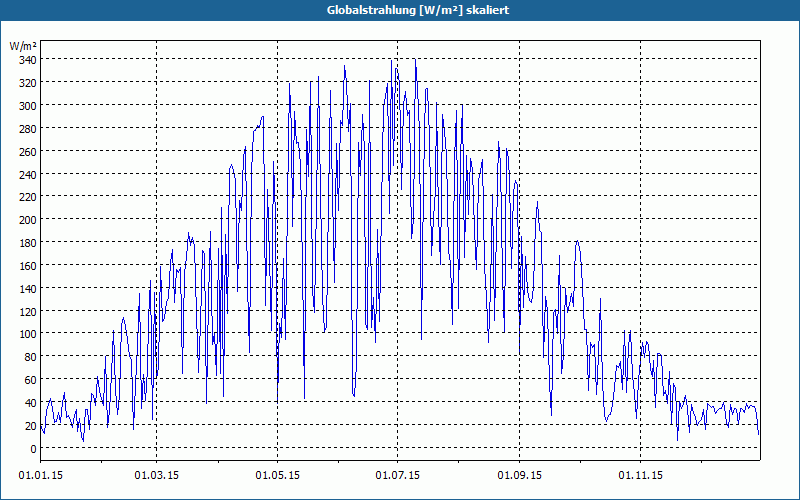The width and height of the screenshot is (800, 500).
Task: Click the 01.07.15 date label
Action: pos(398,476)
